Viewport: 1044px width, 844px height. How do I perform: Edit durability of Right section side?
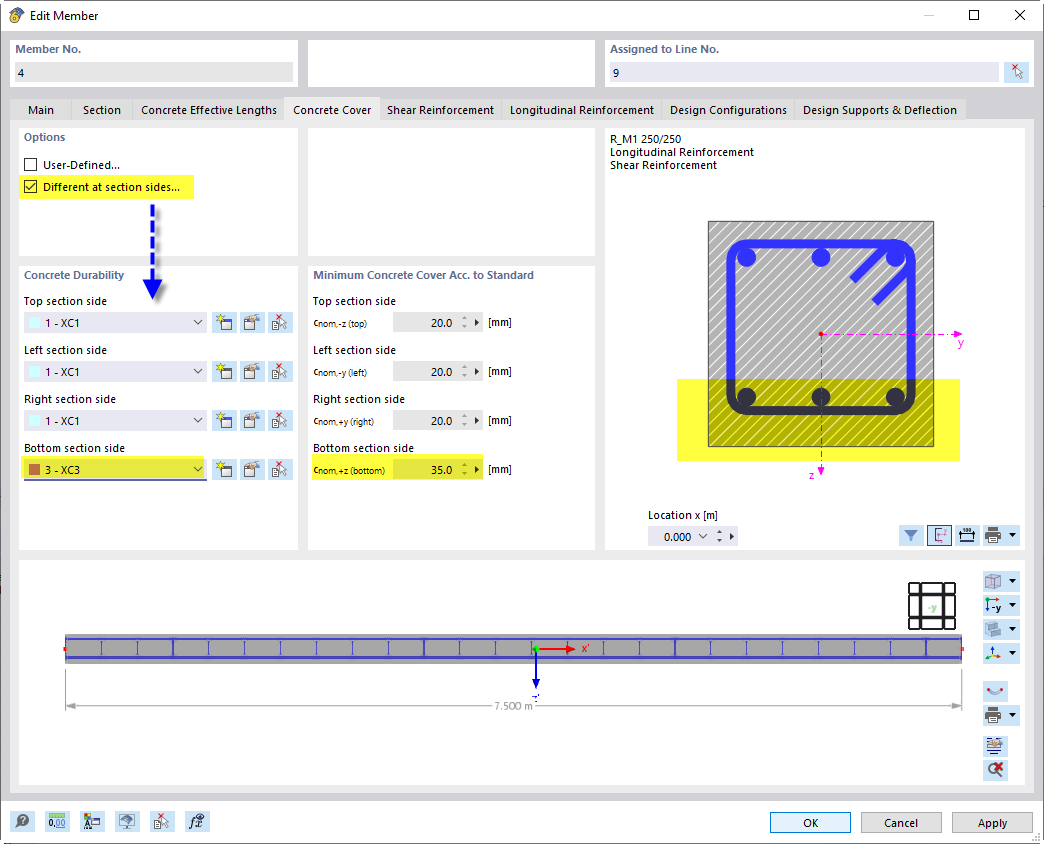point(252,421)
